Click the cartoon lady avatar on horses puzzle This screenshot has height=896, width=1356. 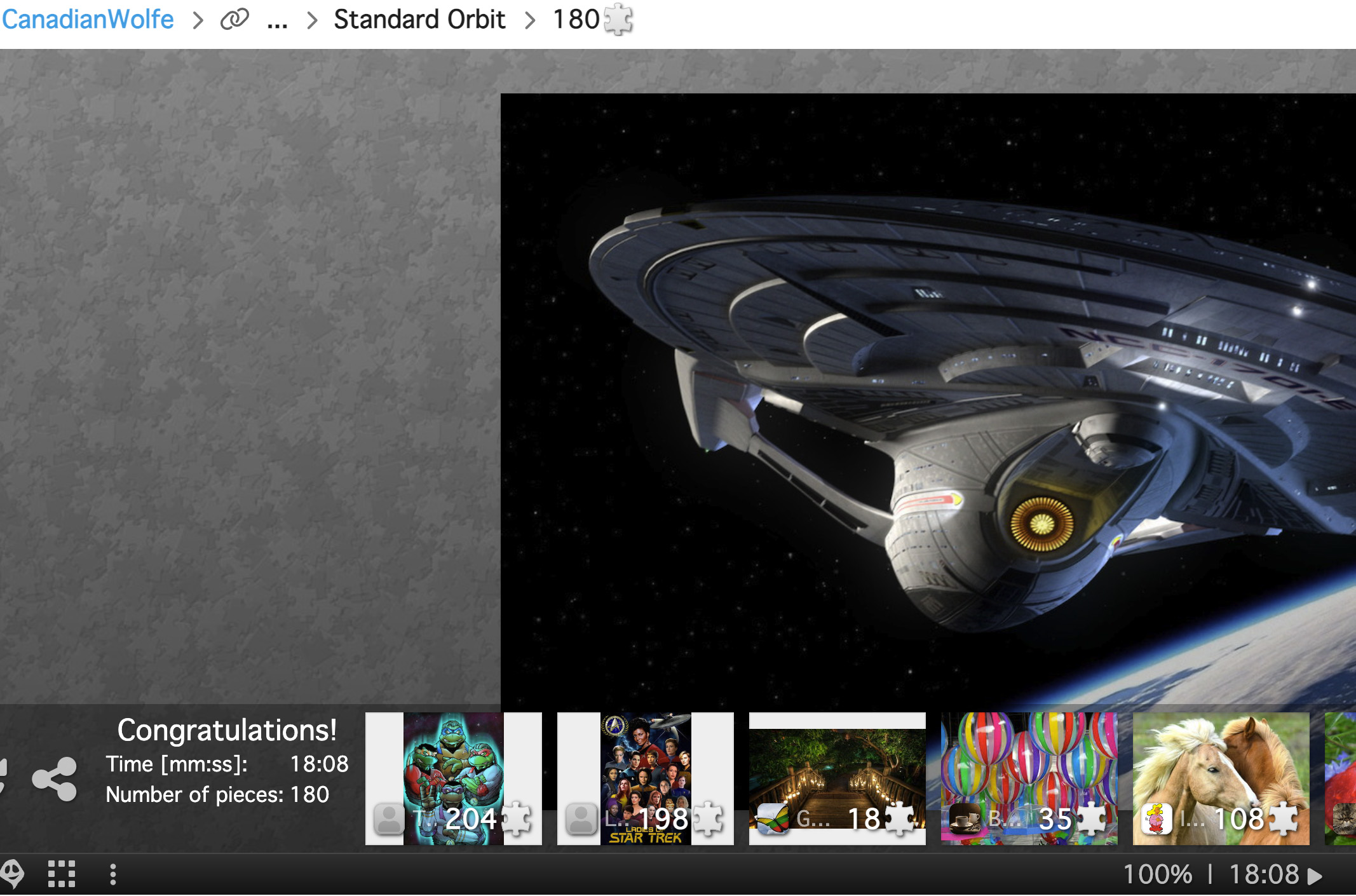point(1156,818)
